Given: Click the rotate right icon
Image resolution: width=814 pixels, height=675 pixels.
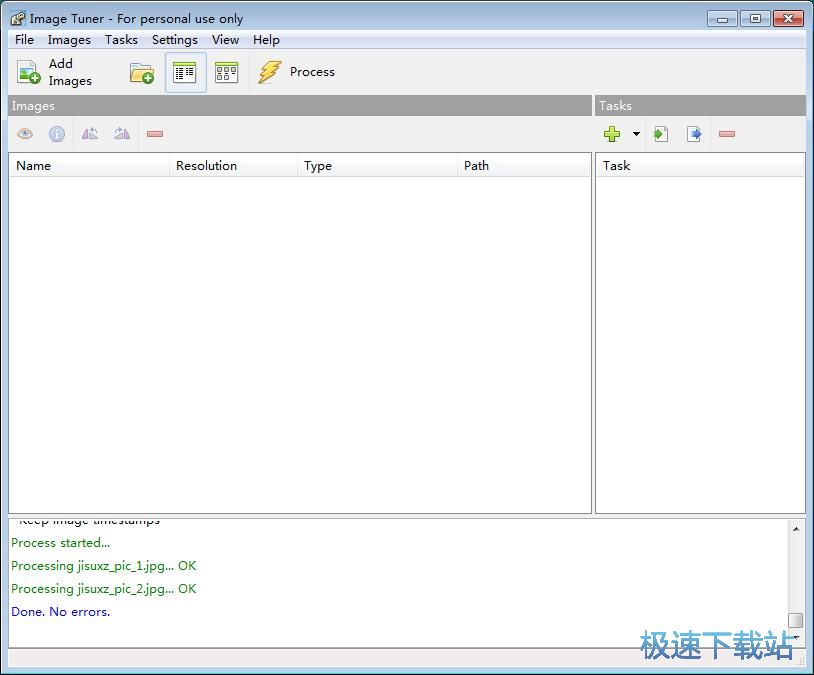Looking at the screenshot, I should [x=122, y=134].
